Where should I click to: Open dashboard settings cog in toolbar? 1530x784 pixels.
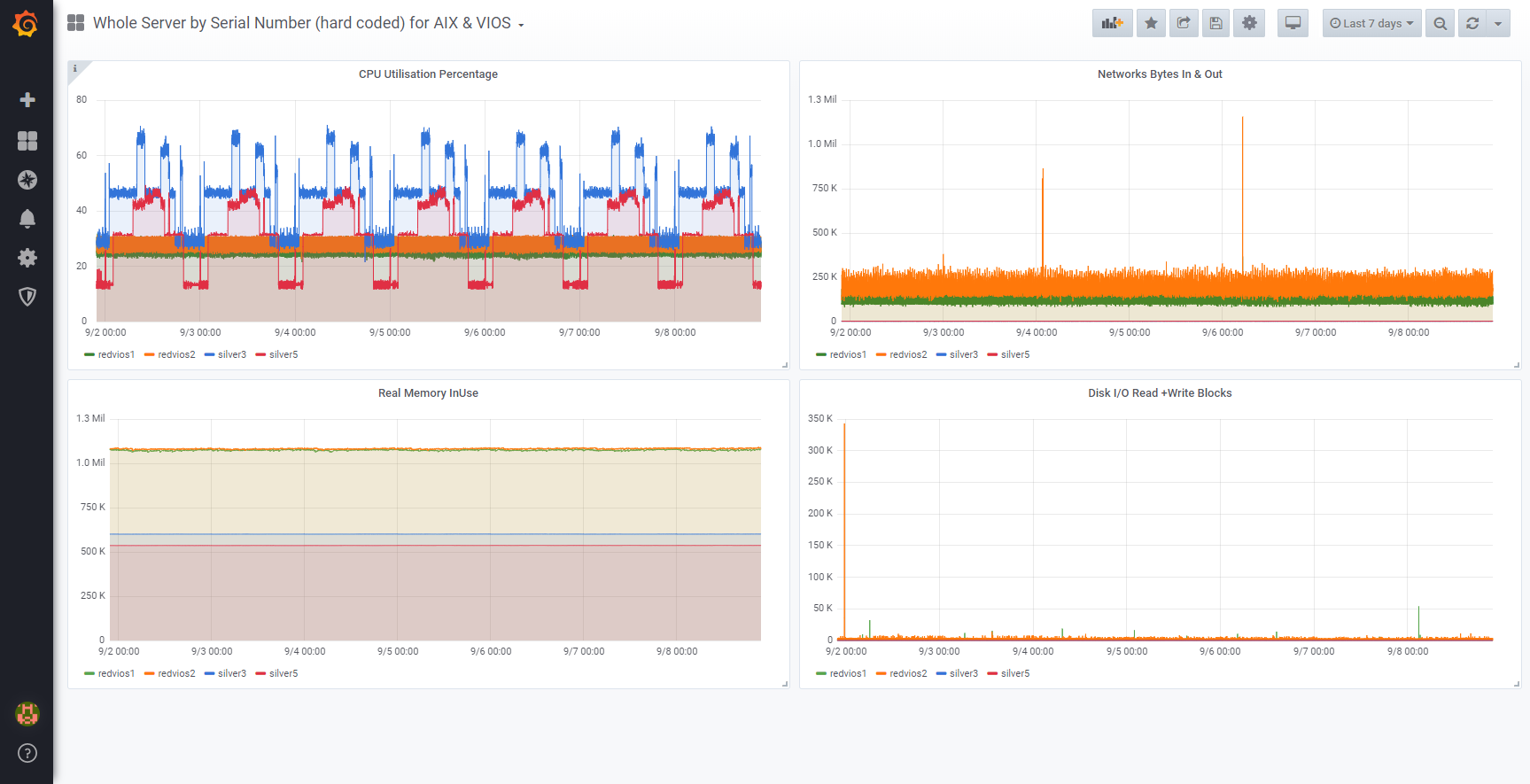click(1249, 23)
